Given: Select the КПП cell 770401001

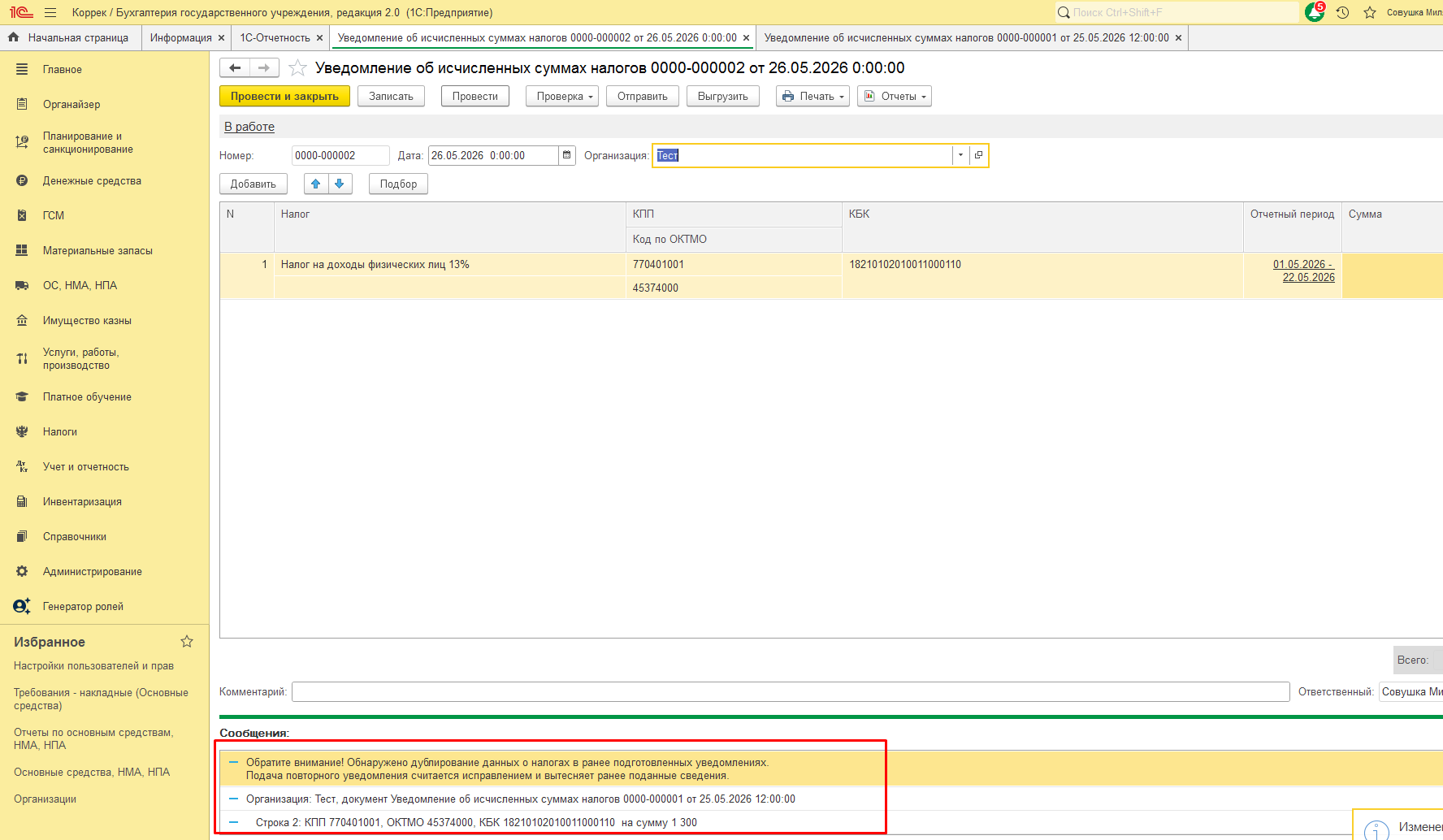Looking at the screenshot, I should 734,265.
